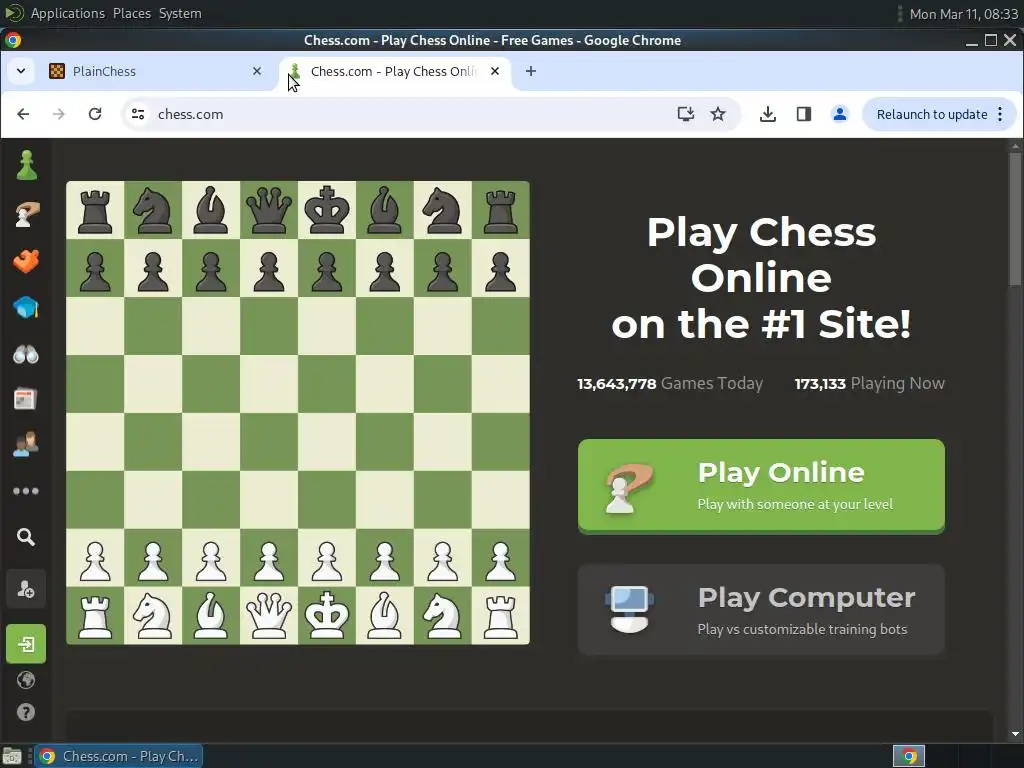Click Chrome's forward arrow

59,114
